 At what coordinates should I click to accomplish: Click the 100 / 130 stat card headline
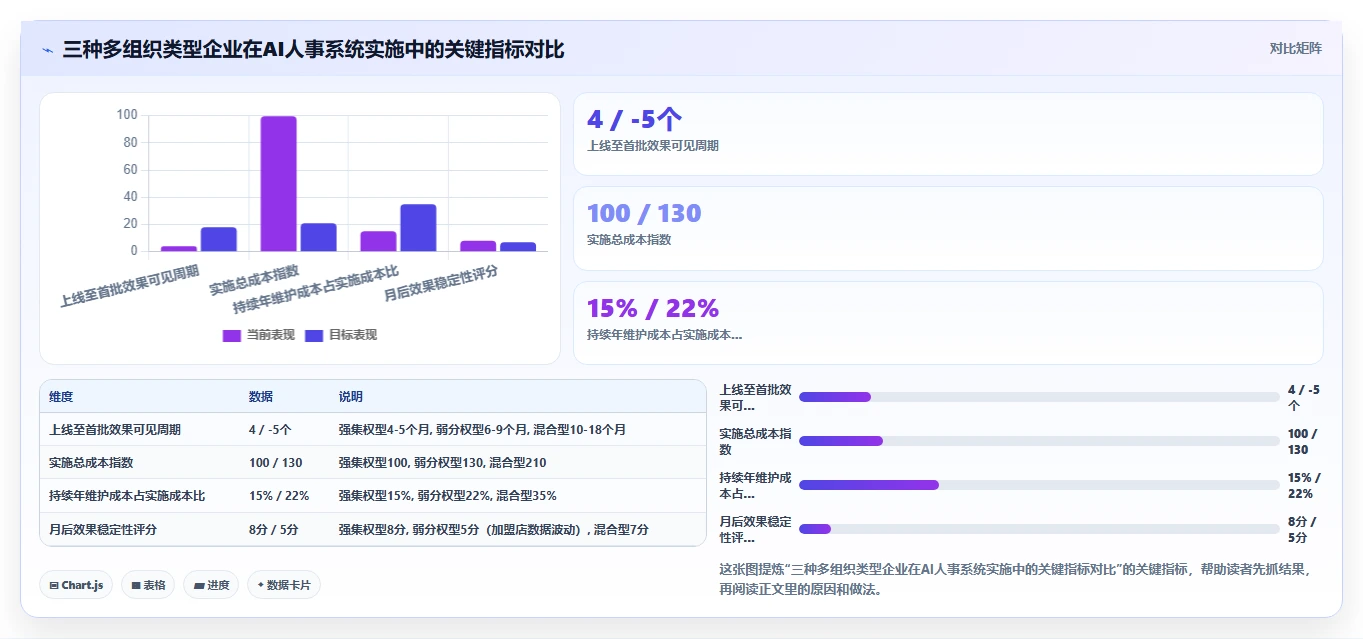[x=644, y=213]
